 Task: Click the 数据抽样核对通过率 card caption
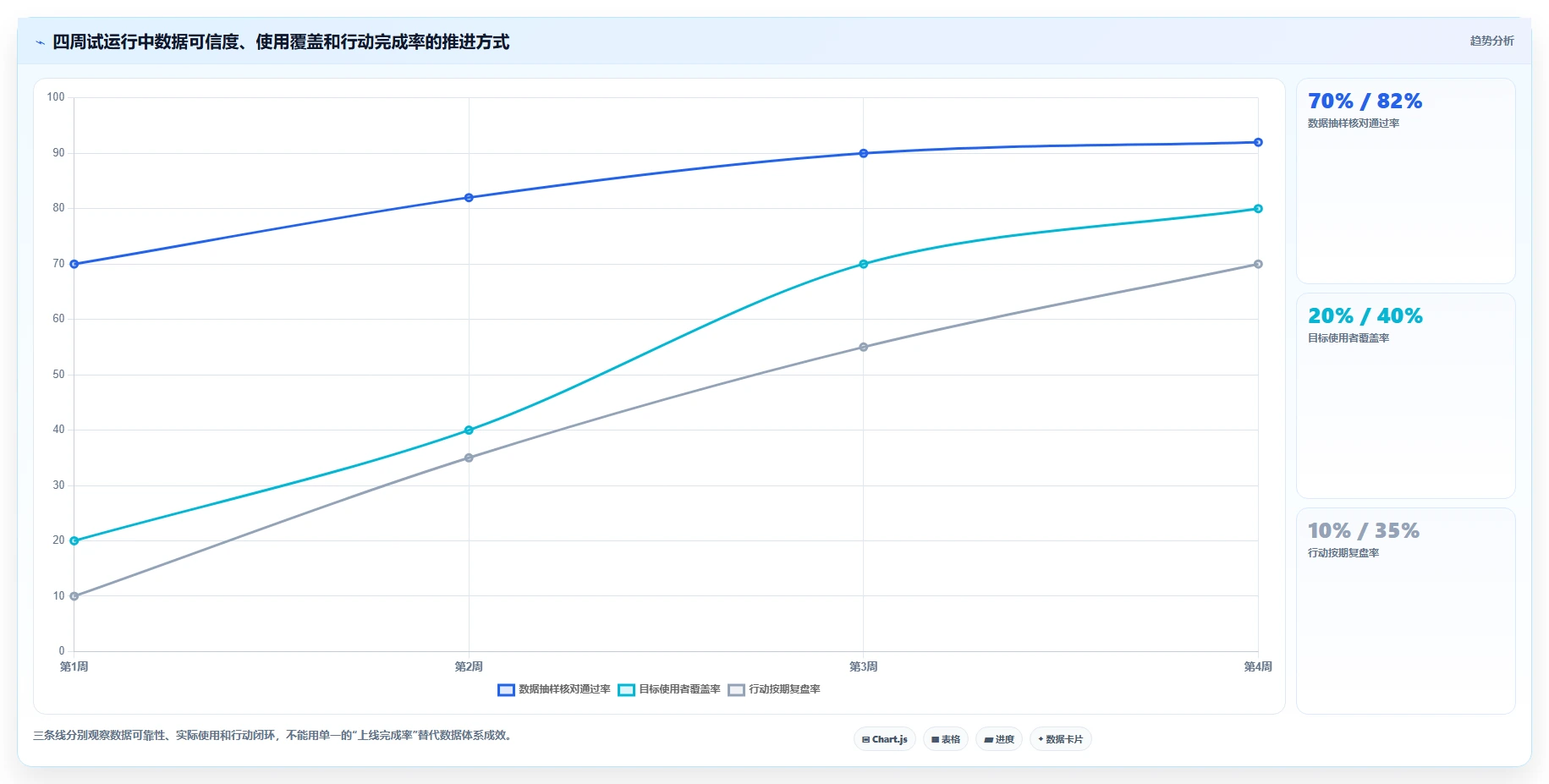coord(1354,123)
